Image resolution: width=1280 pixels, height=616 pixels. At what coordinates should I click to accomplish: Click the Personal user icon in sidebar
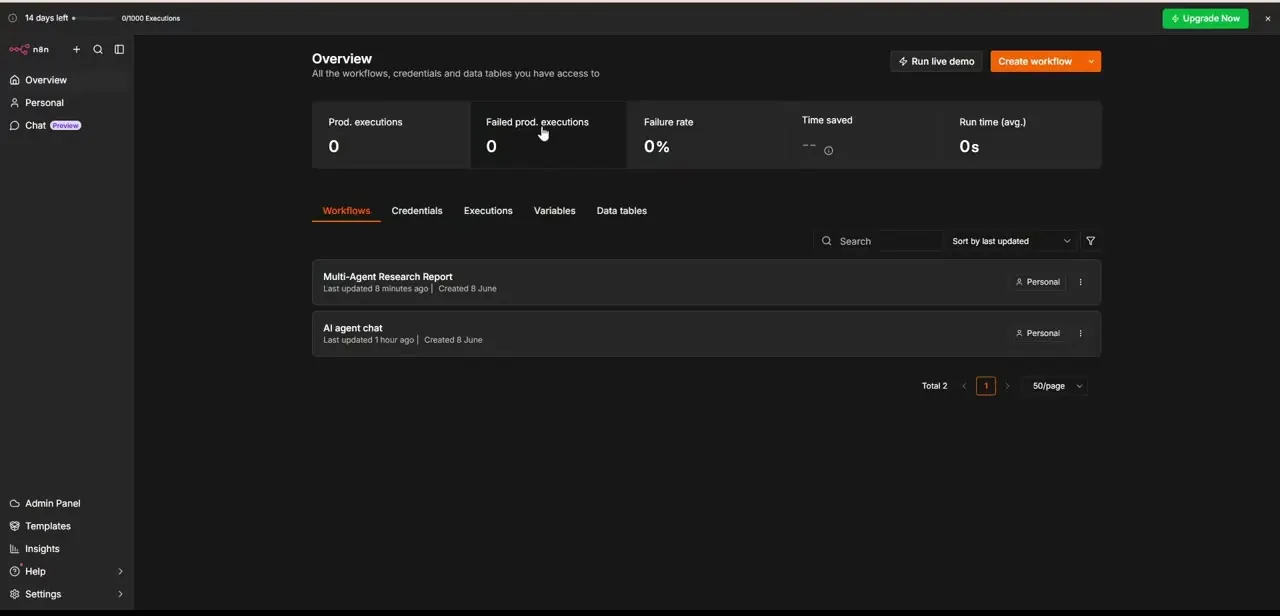(x=14, y=103)
